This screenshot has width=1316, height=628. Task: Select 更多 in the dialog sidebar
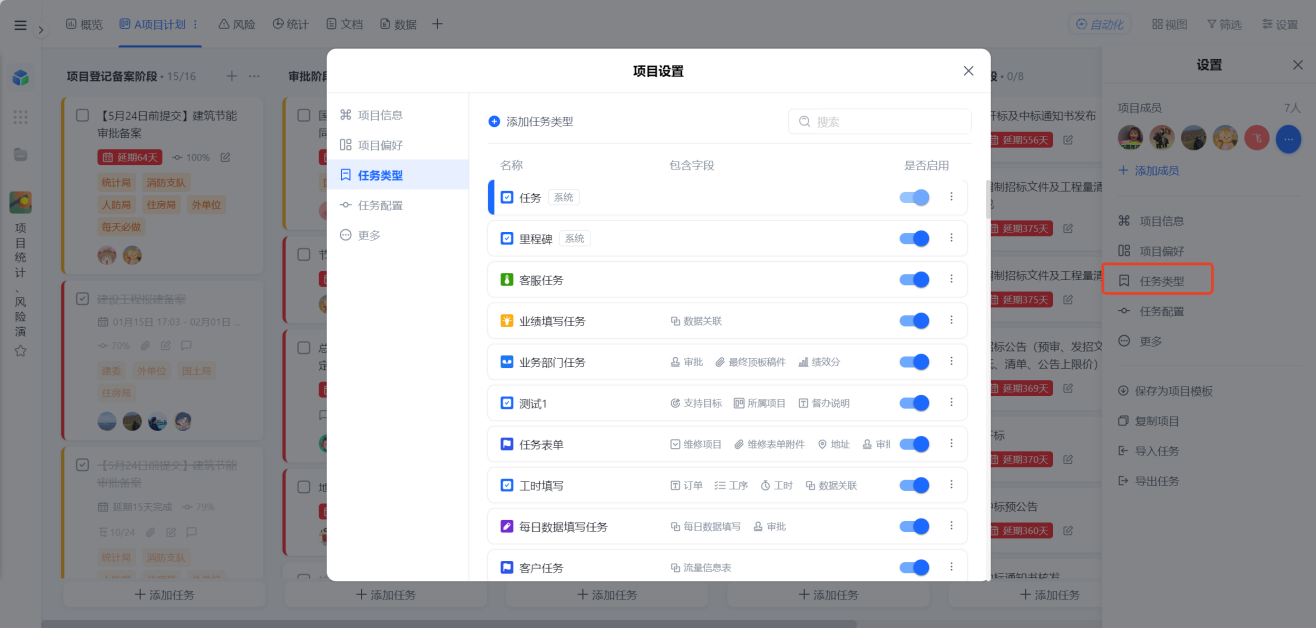click(x=398, y=235)
